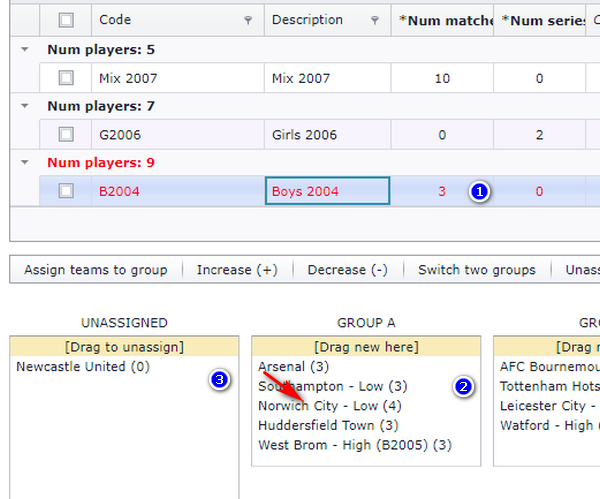
Task: Click the Num players: 9 group label
Action: click(x=101, y=162)
